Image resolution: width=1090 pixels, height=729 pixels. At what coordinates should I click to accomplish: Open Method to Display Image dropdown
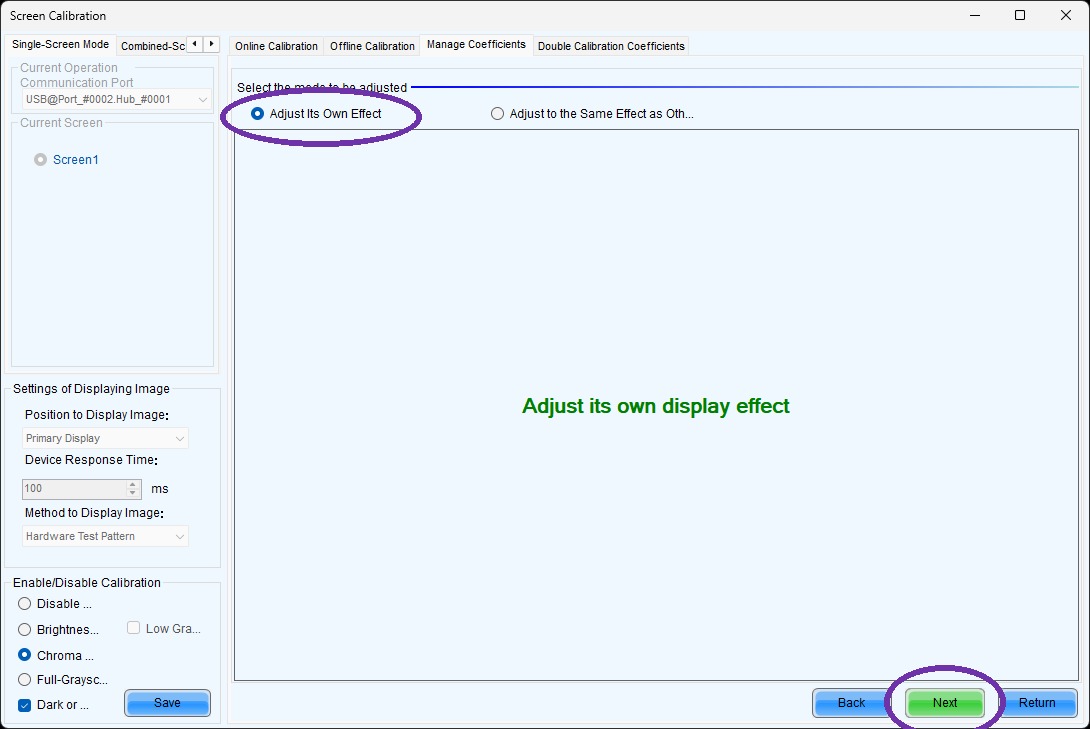click(x=105, y=536)
